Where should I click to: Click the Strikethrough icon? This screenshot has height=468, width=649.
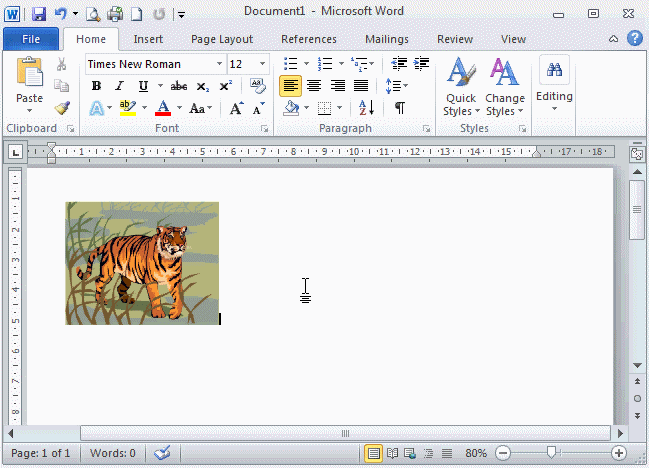[x=179, y=86]
